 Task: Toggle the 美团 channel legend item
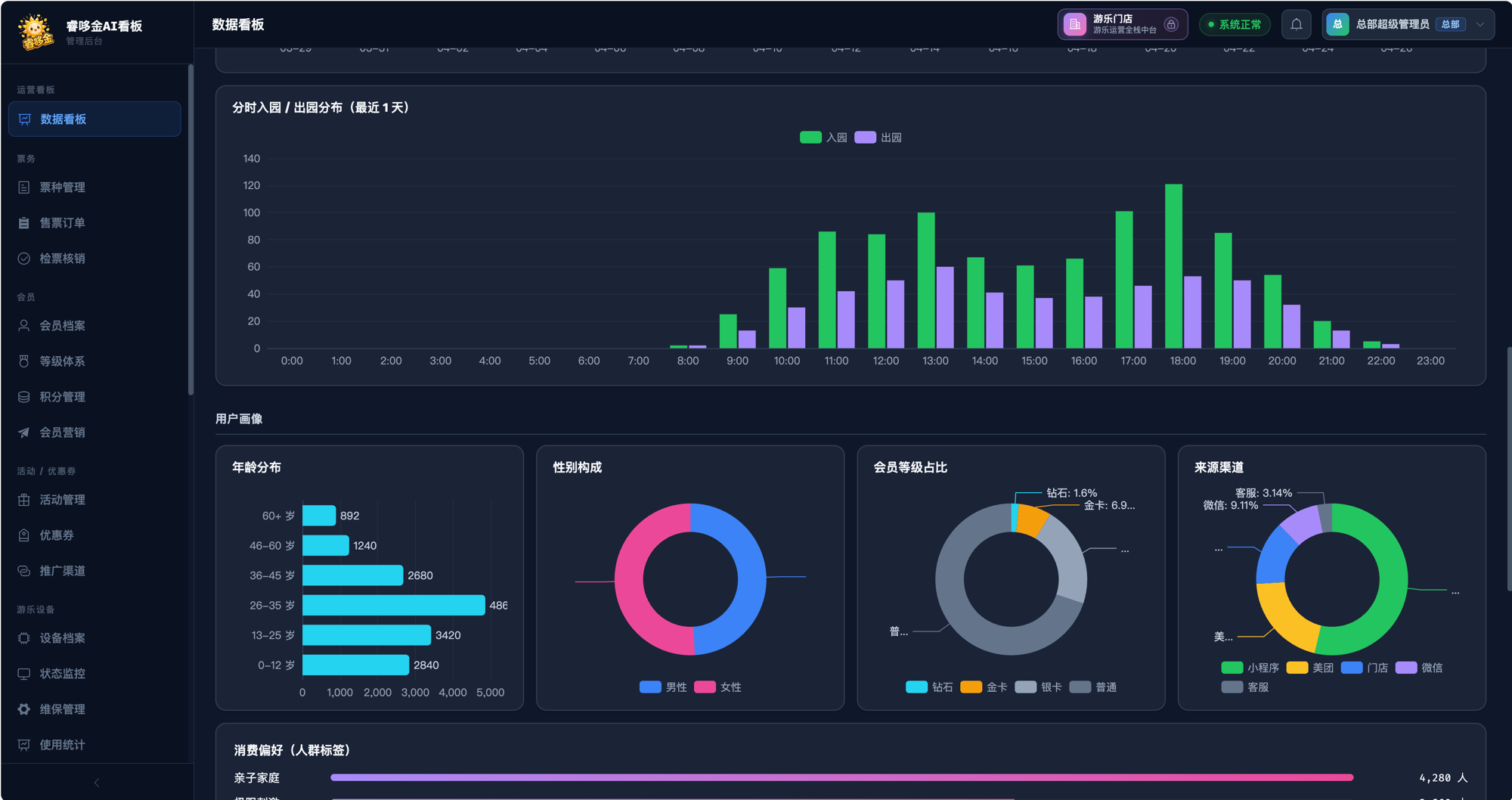coord(1310,668)
